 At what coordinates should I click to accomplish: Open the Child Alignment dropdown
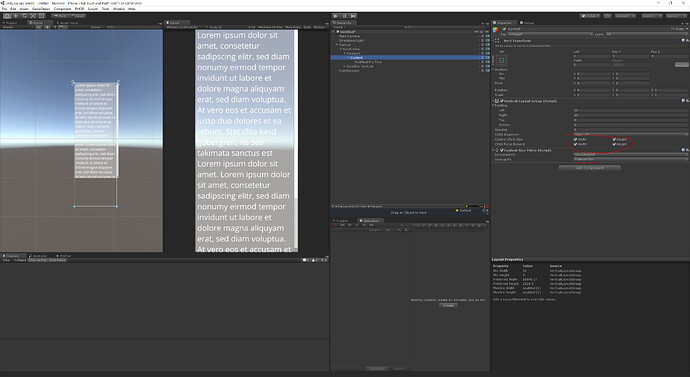(x=631, y=134)
